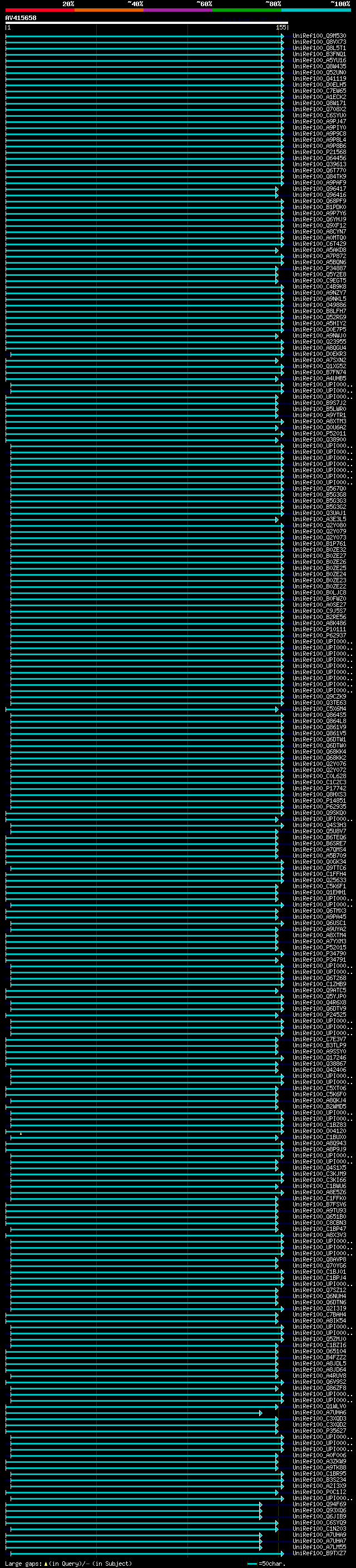Click the purple ~60% identity legend bar
This screenshot has width=356, height=1568.
[x=179, y=10]
